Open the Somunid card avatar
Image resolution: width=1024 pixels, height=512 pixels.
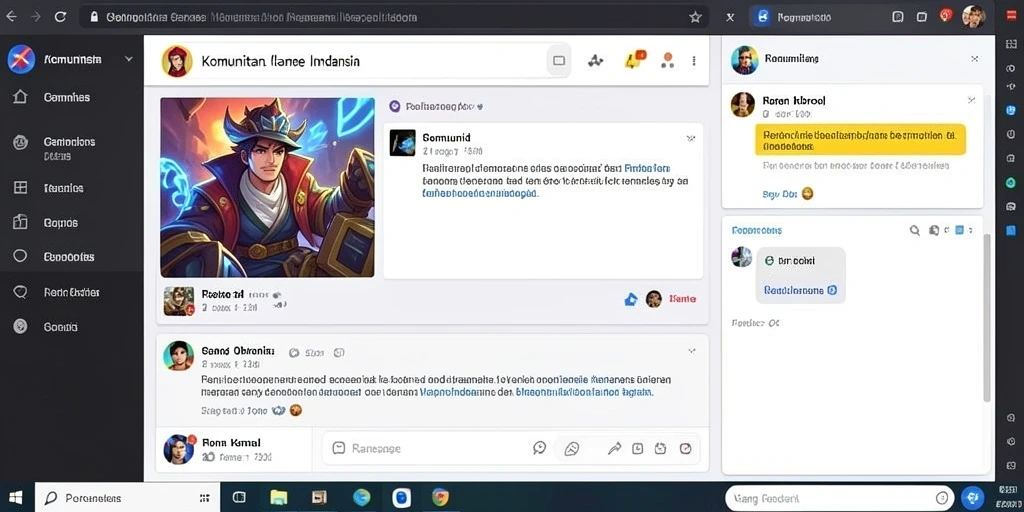(x=402, y=142)
